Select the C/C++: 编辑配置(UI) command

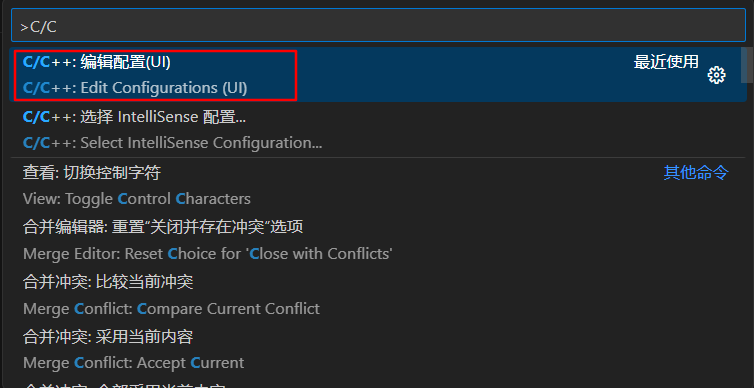[378, 75]
